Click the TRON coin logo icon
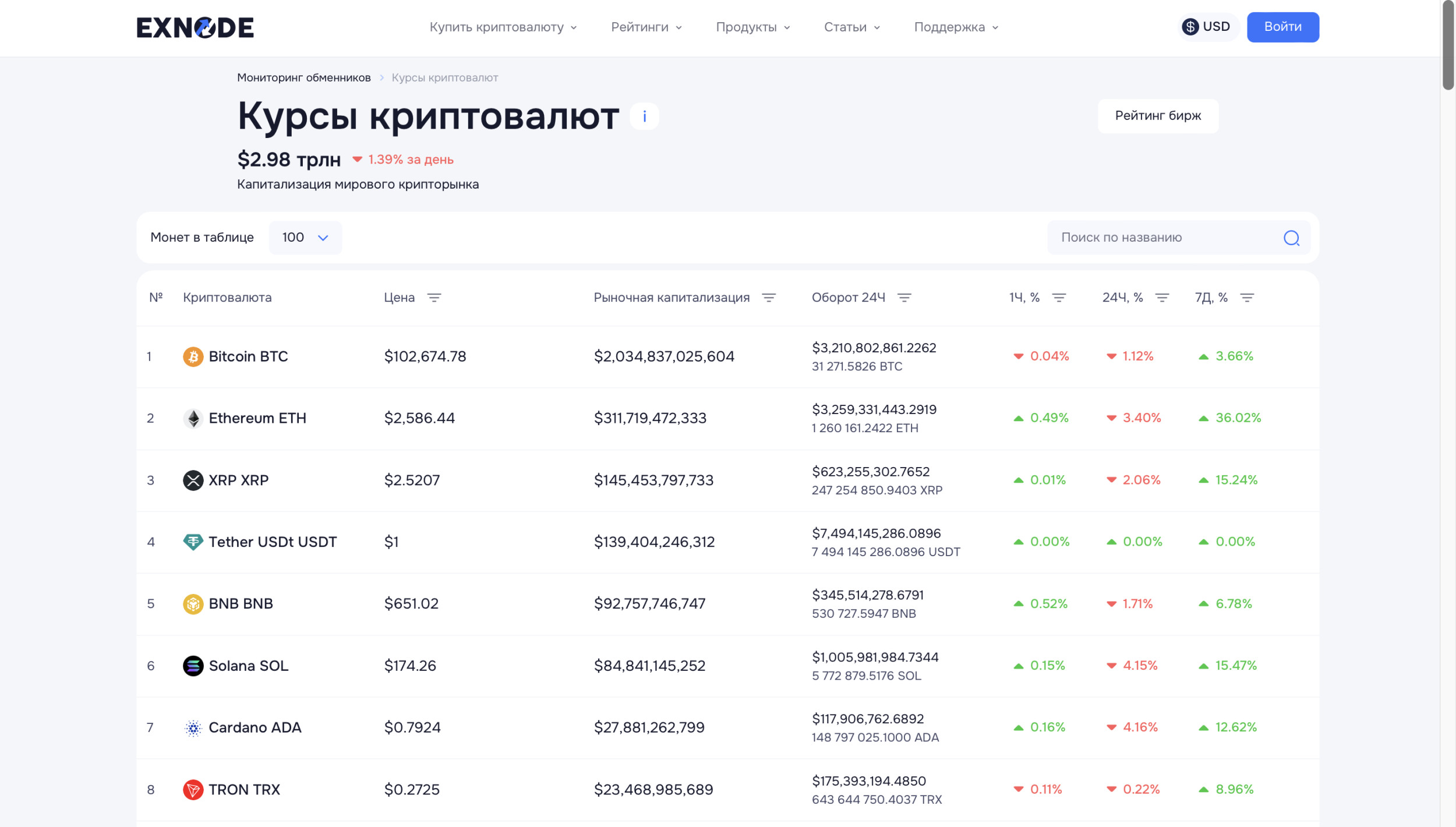1456x827 pixels. (x=193, y=790)
